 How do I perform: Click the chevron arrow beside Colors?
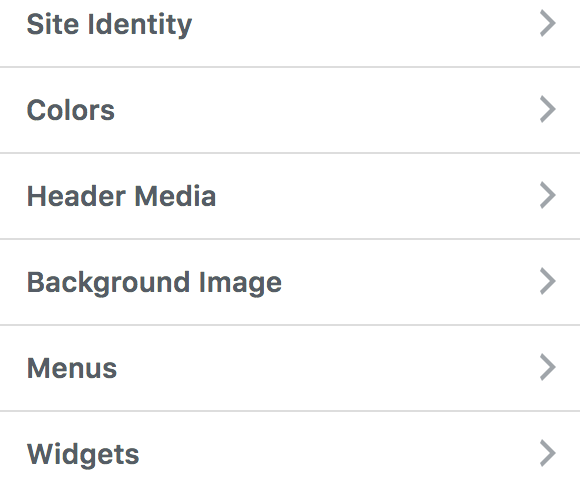(x=548, y=109)
